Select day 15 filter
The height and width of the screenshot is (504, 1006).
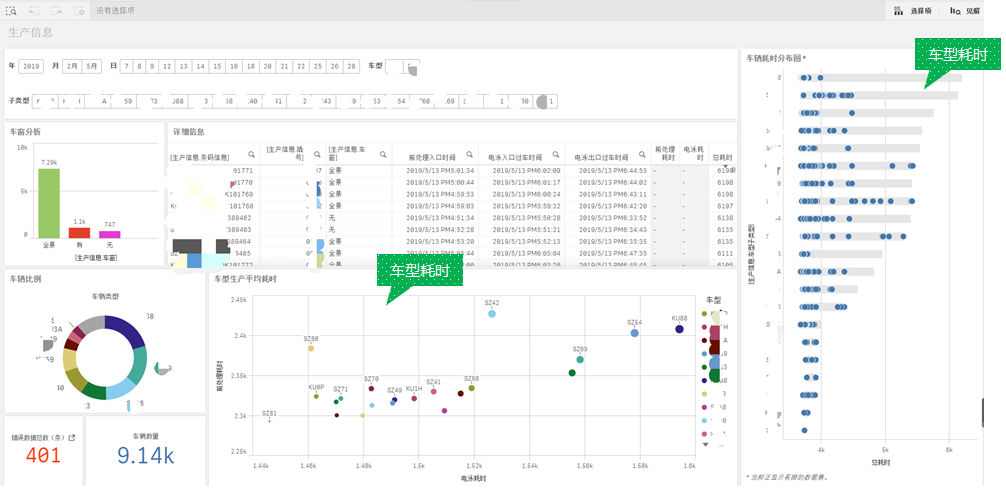click(217, 66)
